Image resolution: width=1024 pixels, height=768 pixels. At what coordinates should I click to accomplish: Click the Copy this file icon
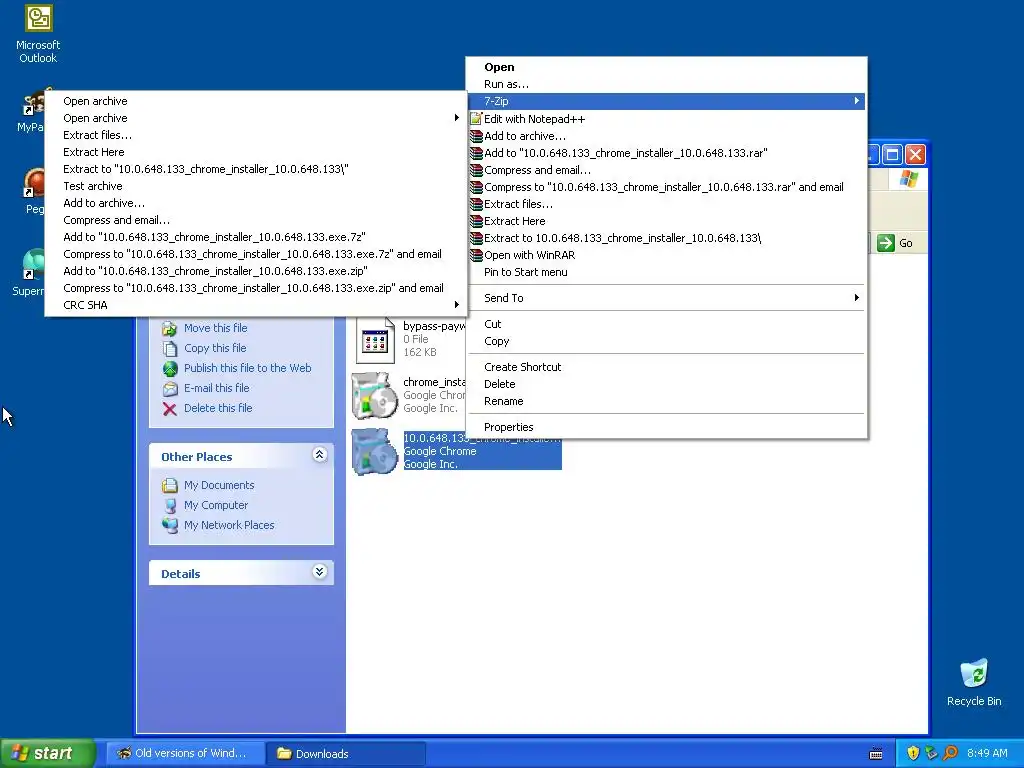[x=170, y=348]
